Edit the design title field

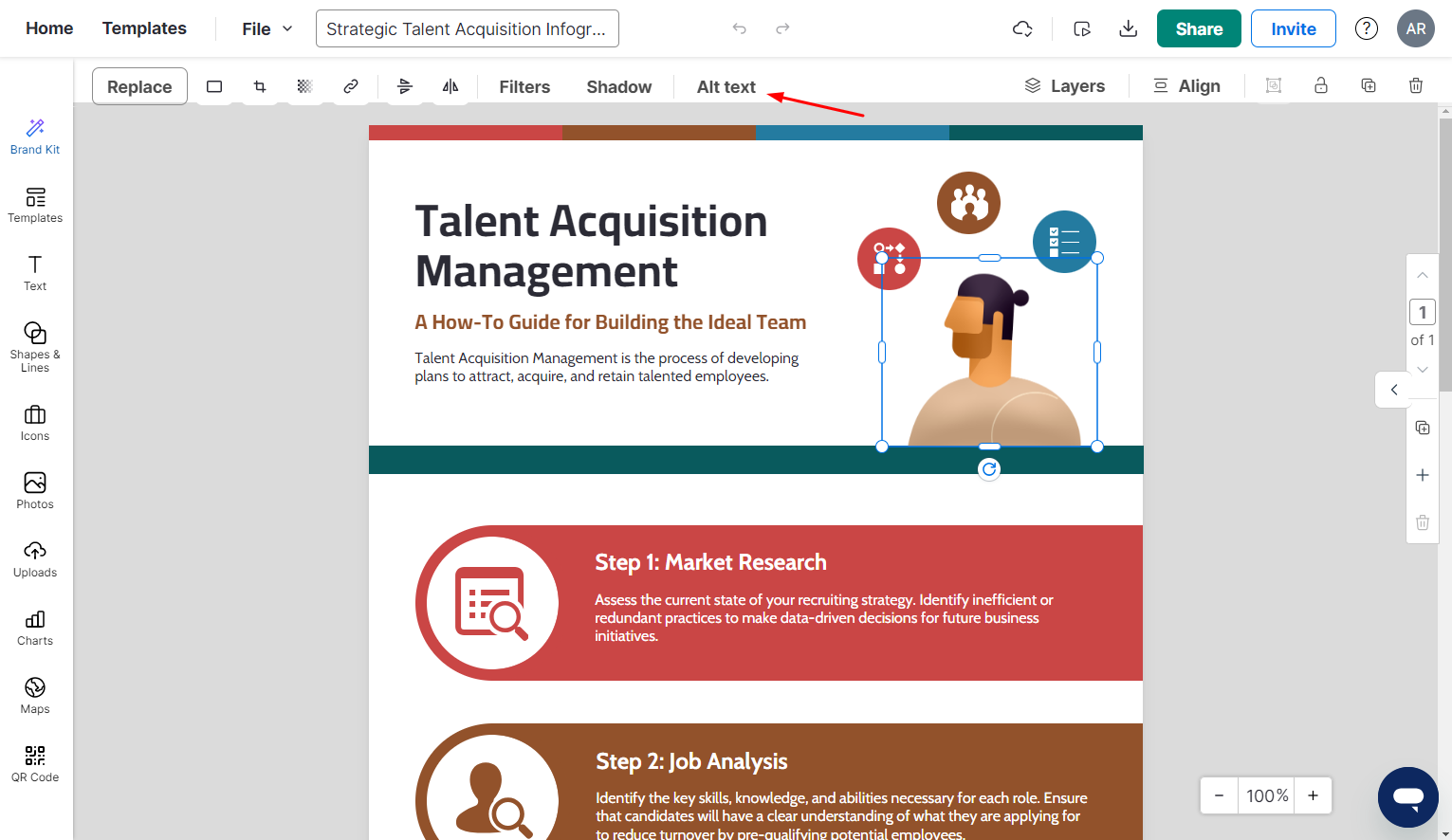pyautogui.click(x=467, y=28)
